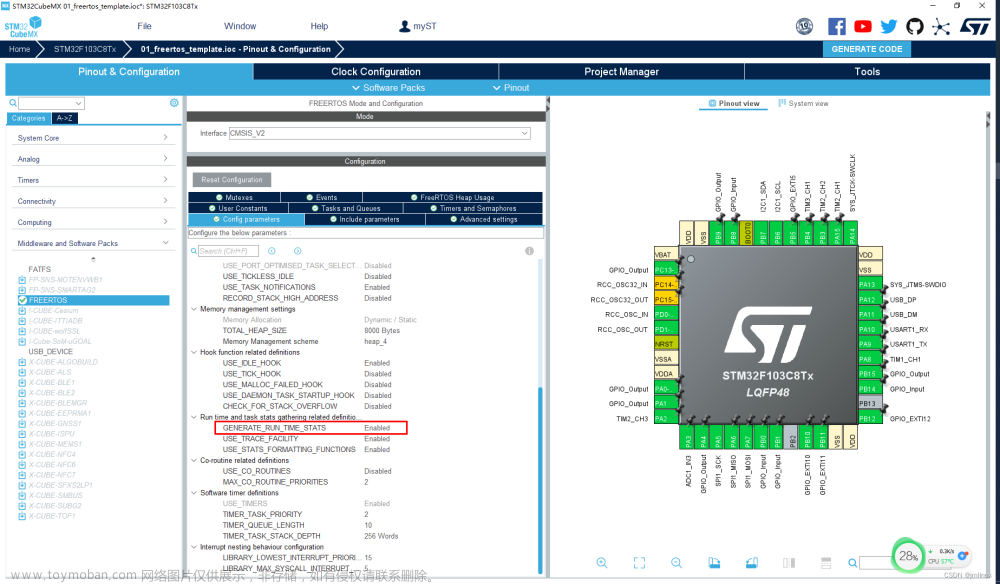The height and width of the screenshot is (584, 1000).
Task: Open the FreeRTOS Heap Usage tab
Action: 452,198
